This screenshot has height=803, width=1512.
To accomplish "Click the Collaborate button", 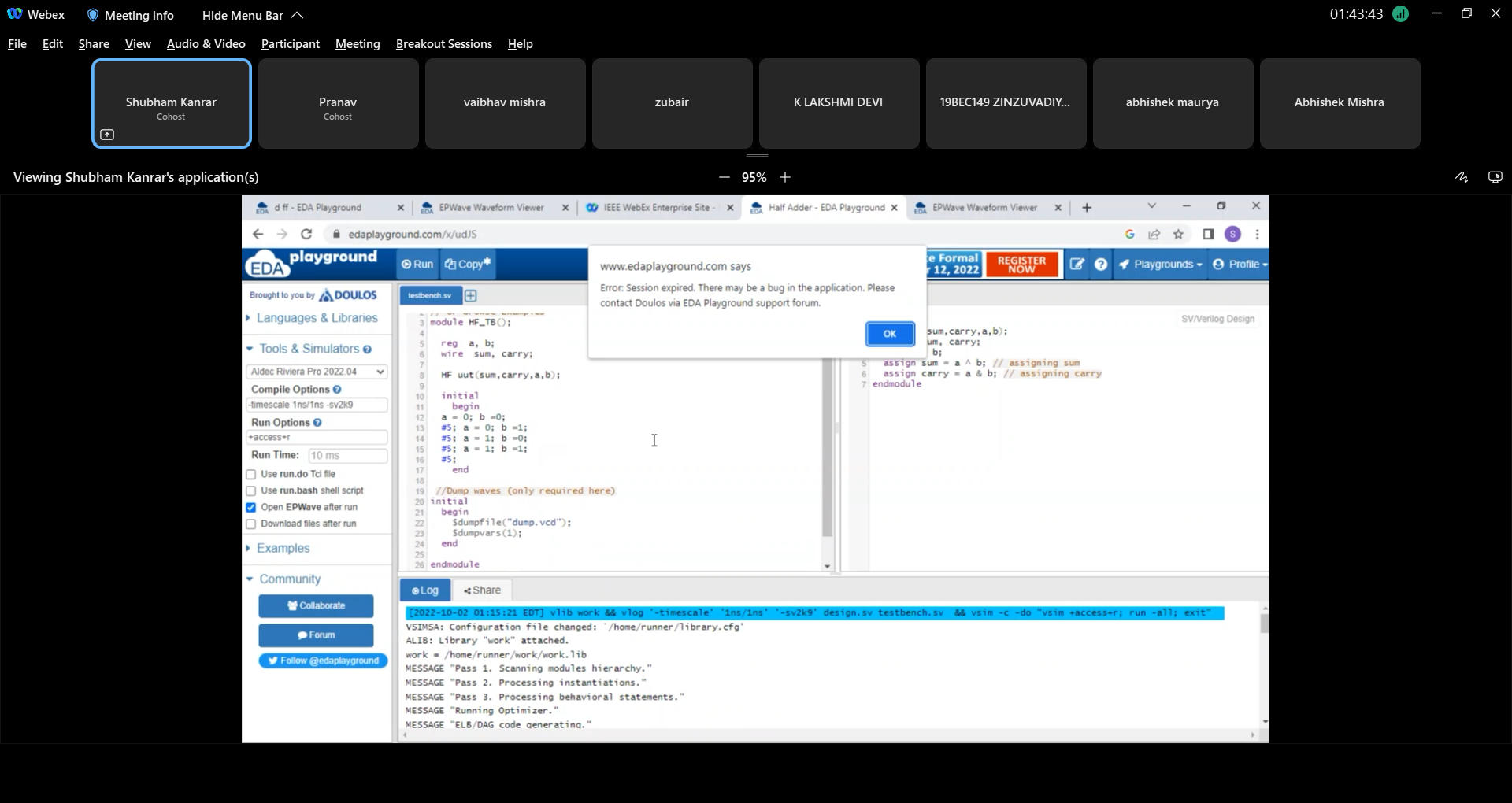I will tap(316, 606).
